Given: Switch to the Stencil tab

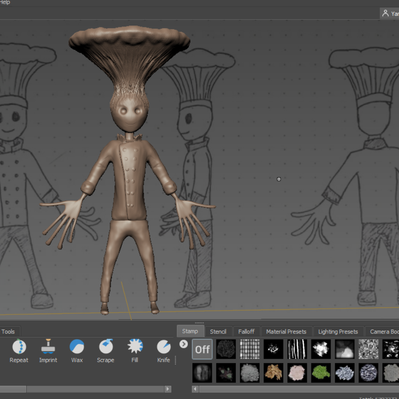Looking at the screenshot, I should (218, 331).
